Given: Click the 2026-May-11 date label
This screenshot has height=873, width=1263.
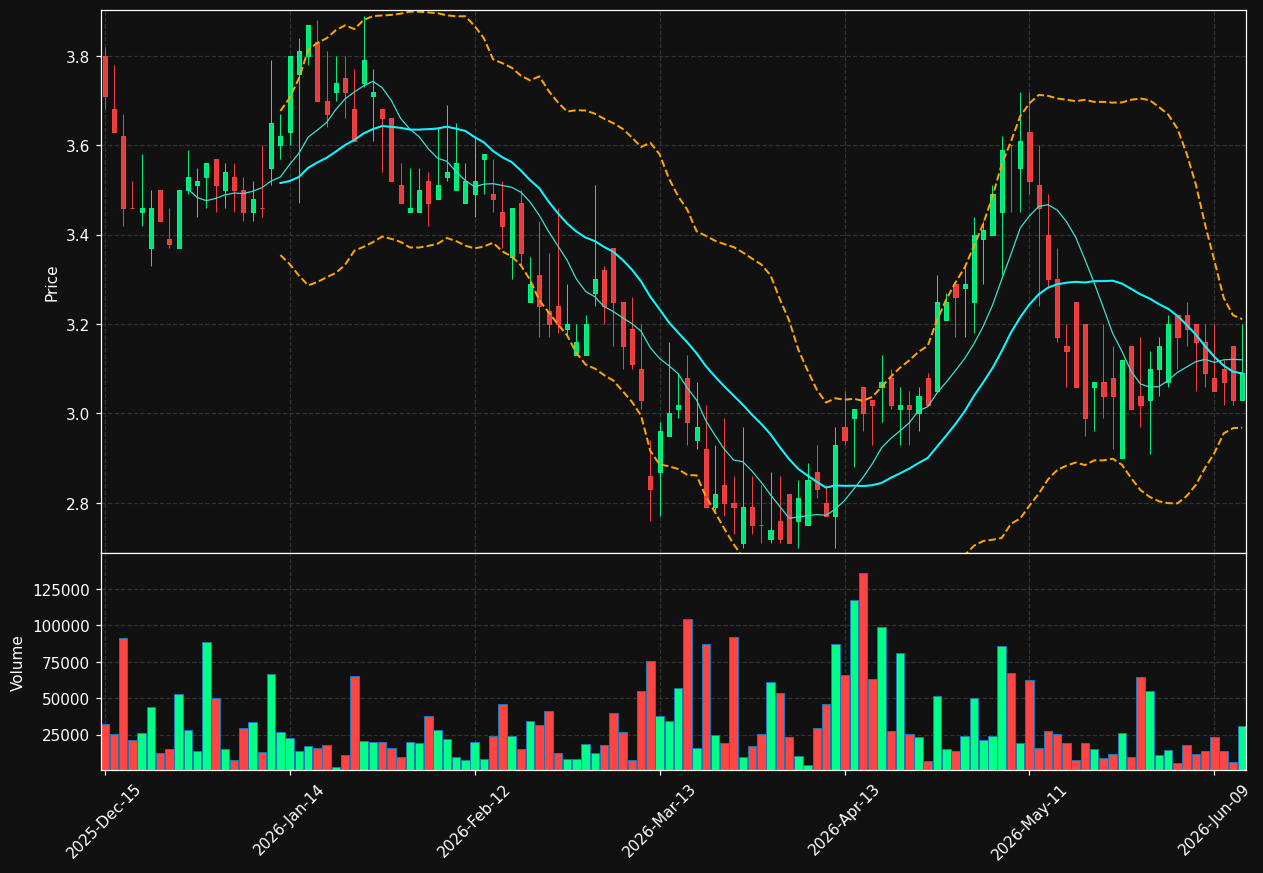Looking at the screenshot, I should 1027,822.
